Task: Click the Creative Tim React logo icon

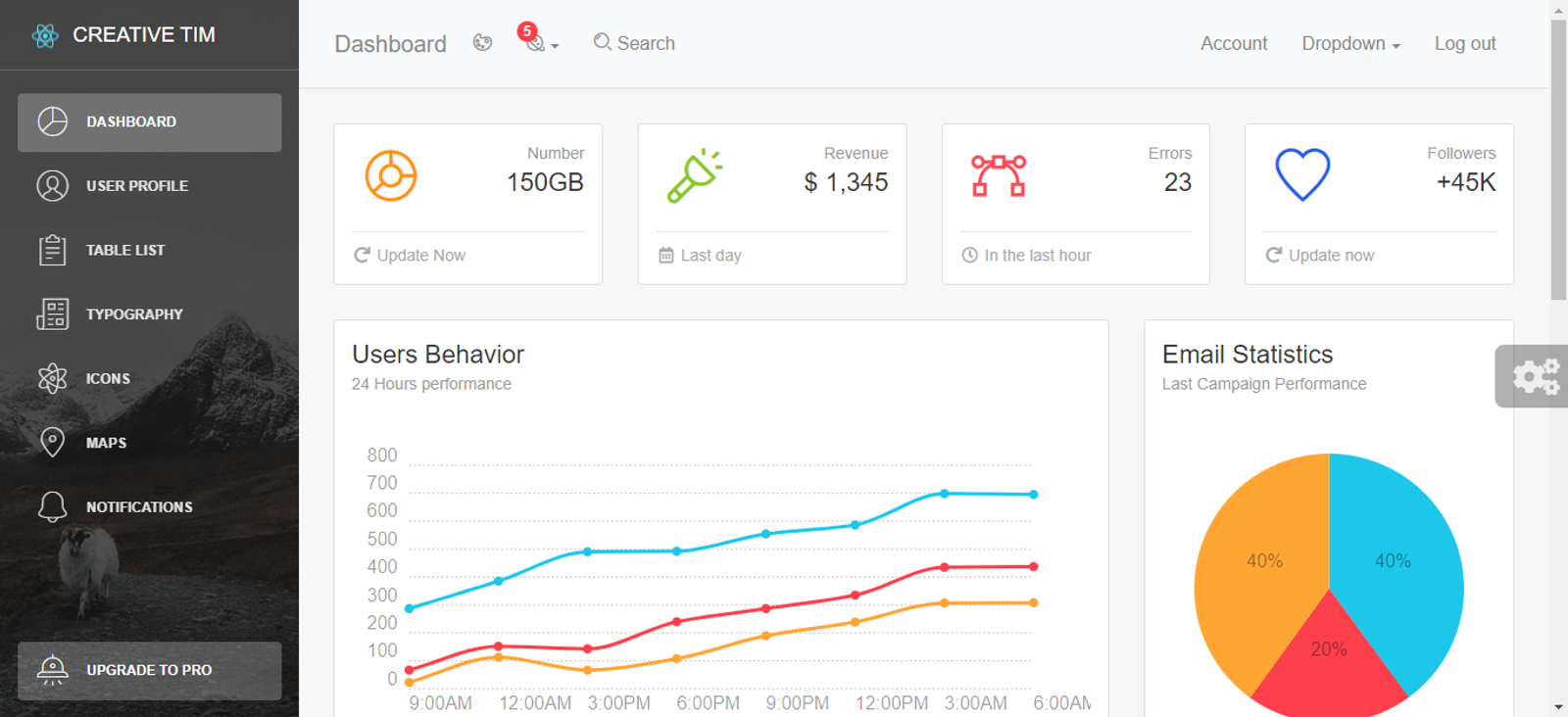Action: click(x=45, y=35)
